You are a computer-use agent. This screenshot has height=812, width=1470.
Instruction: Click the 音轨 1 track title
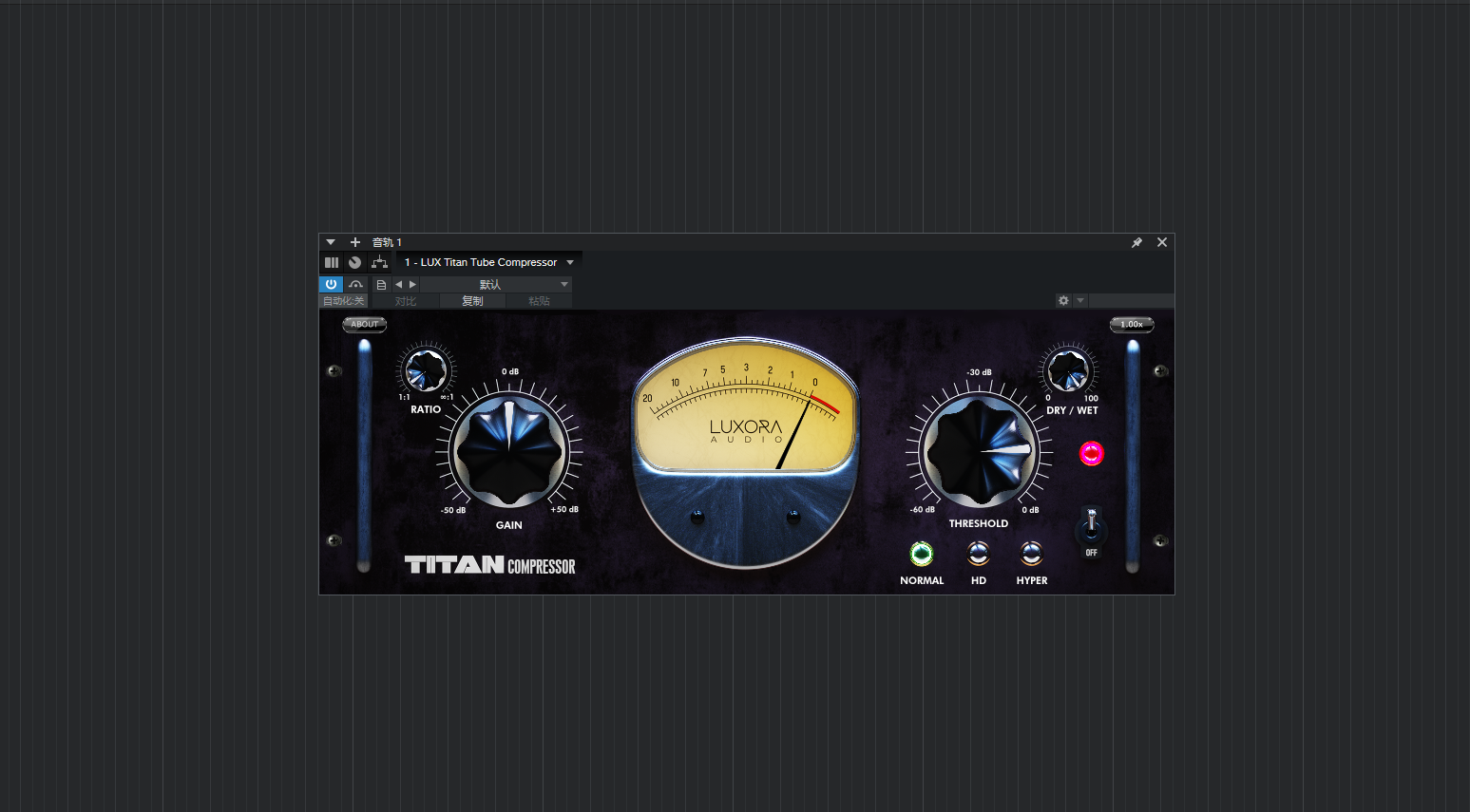[x=387, y=242]
